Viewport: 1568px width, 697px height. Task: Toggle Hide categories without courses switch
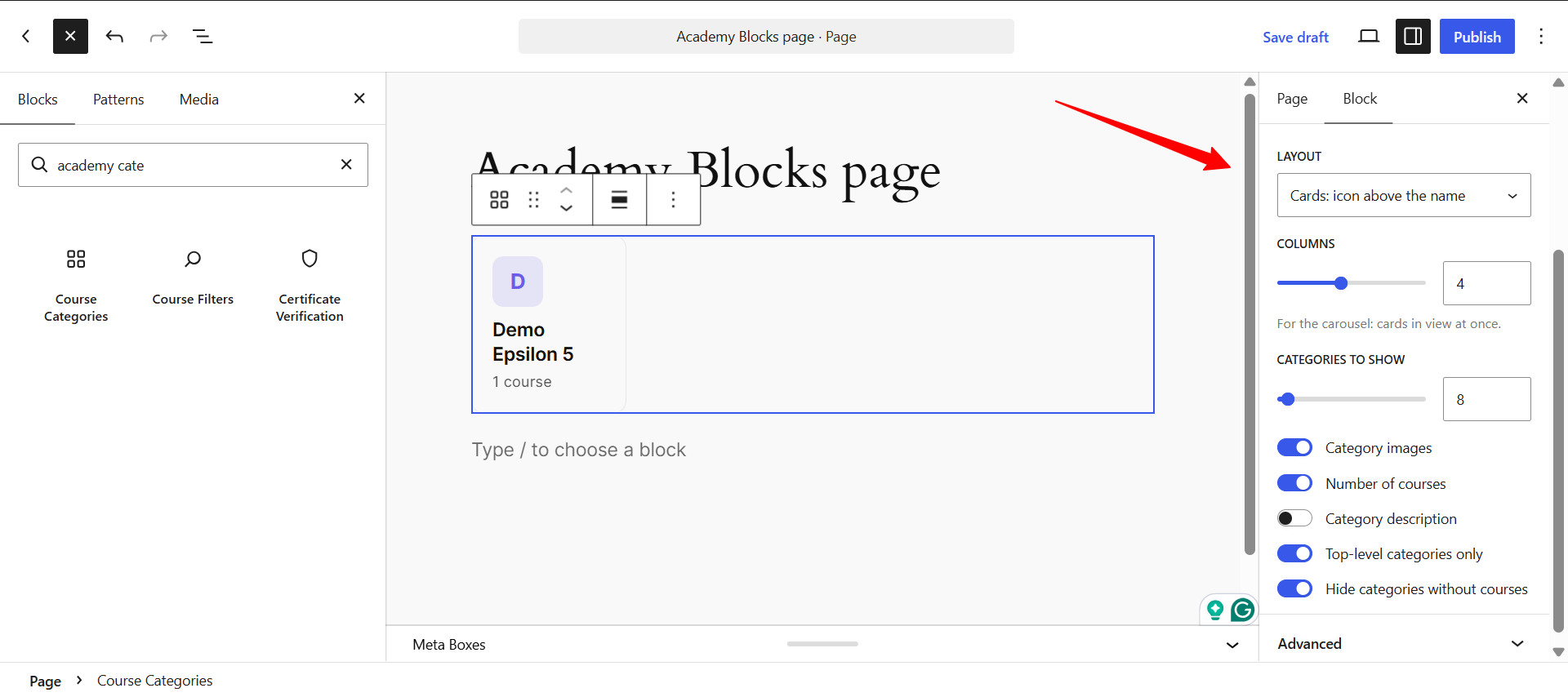coord(1294,588)
